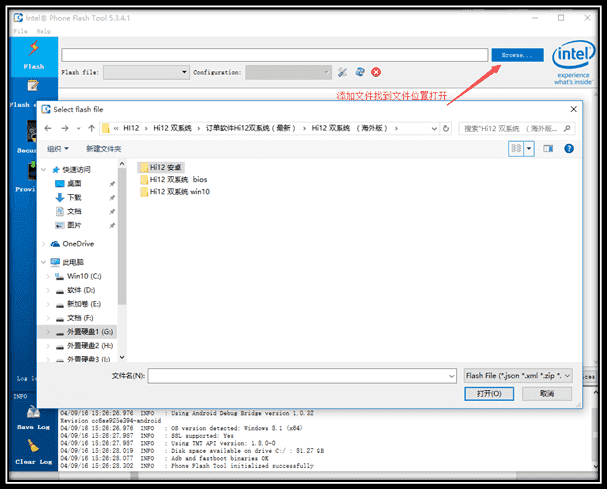Open the dialog's blue help icon
Image resolution: width=607 pixels, height=489 pixels.
(569, 149)
